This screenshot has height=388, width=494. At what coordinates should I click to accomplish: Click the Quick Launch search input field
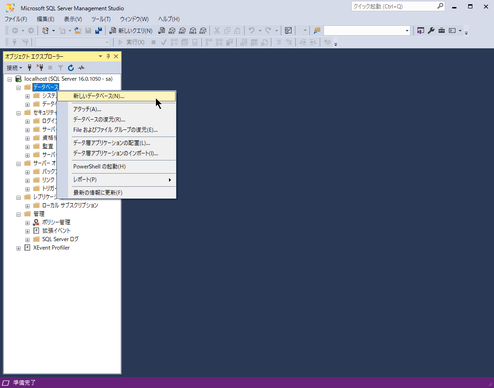394,6
